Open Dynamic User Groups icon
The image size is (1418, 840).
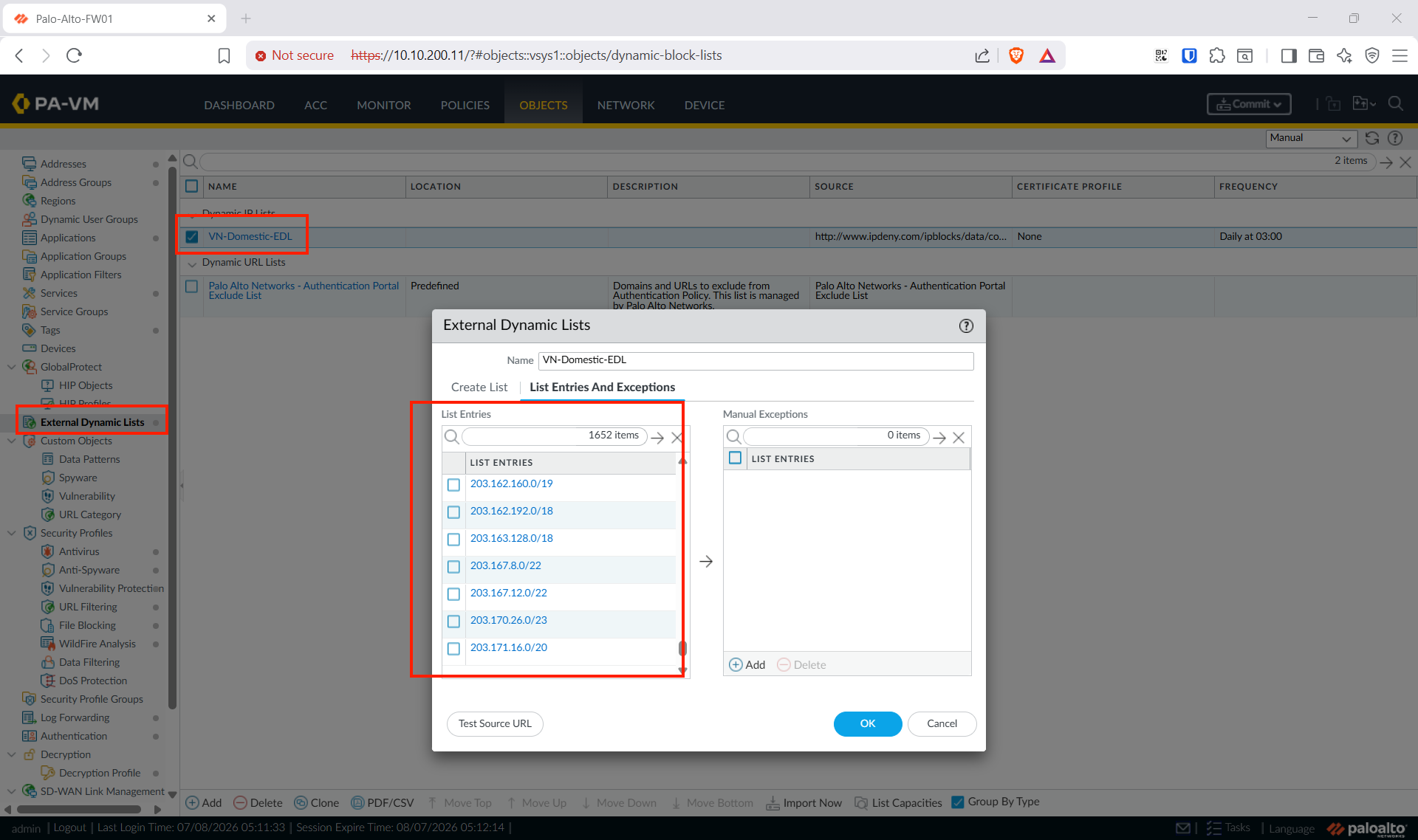pos(29,219)
